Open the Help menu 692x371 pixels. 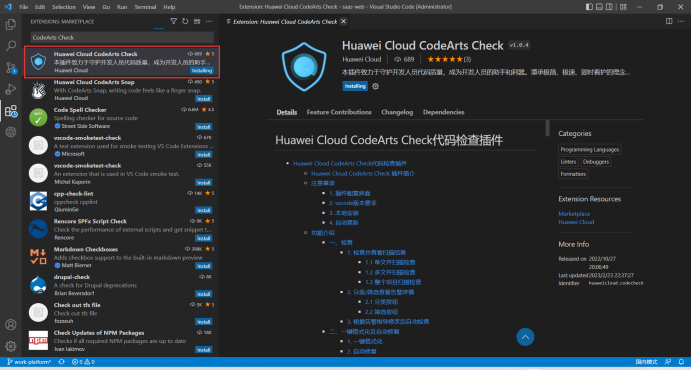pos(169,7)
